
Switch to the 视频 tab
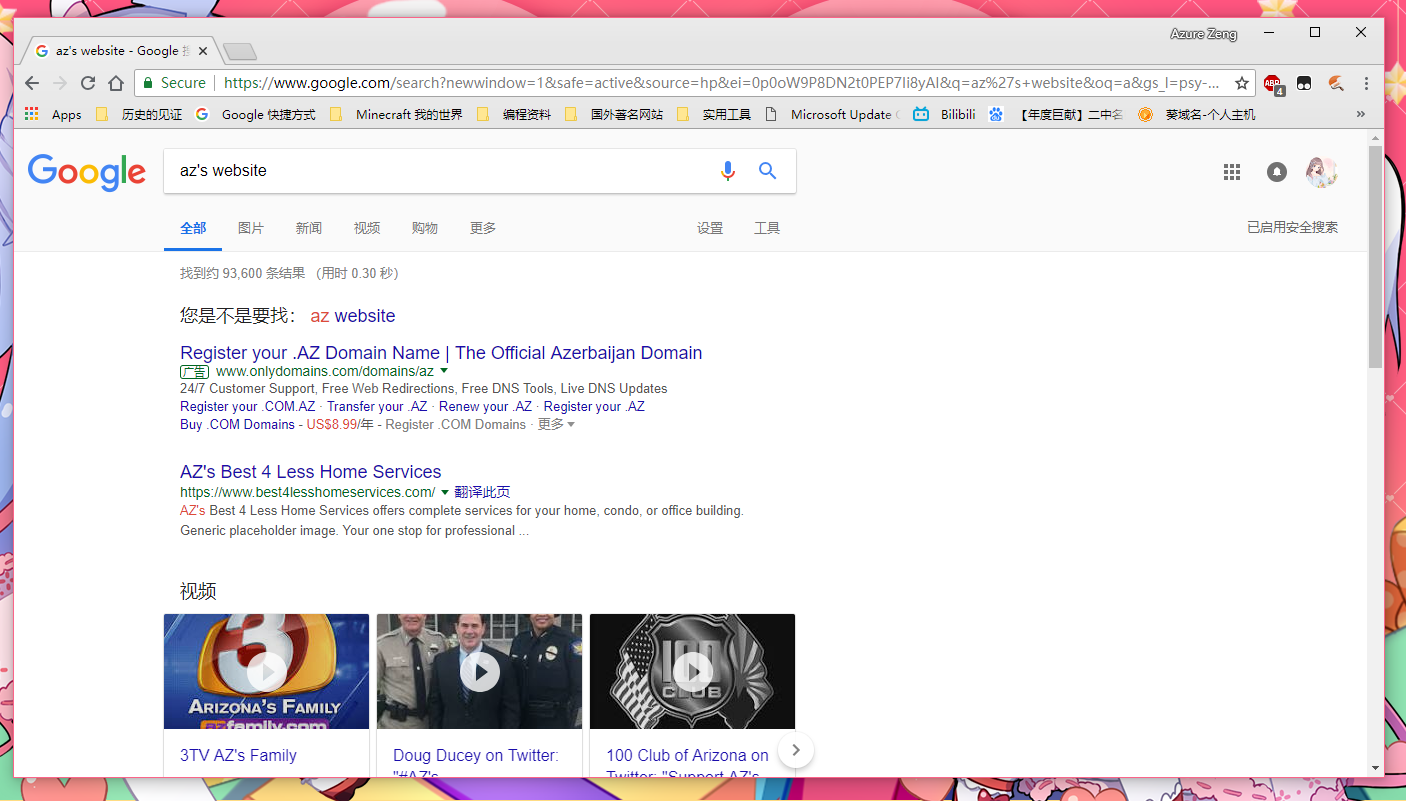tap(367, 228)
